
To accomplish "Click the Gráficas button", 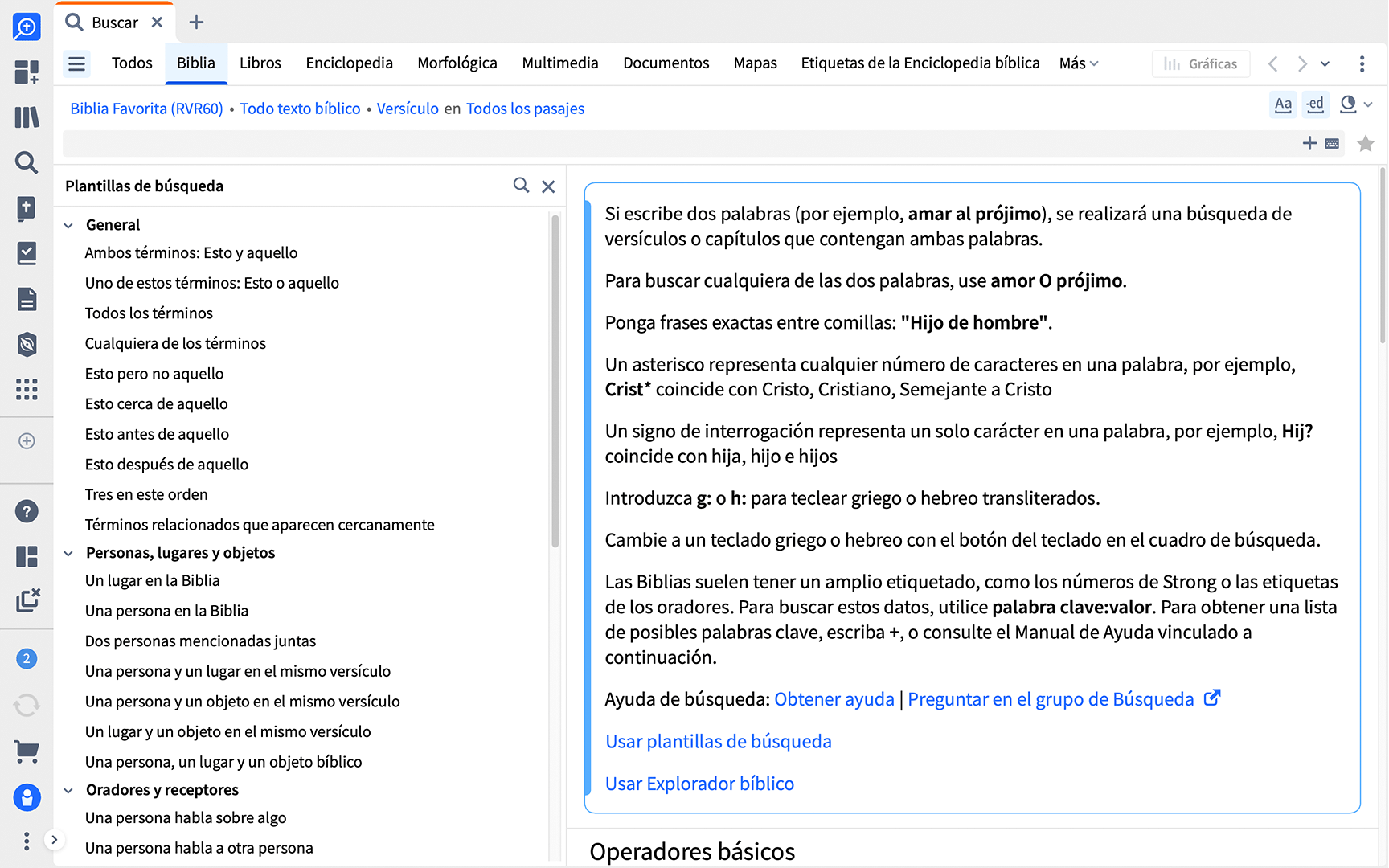I will click(1201, 64).
